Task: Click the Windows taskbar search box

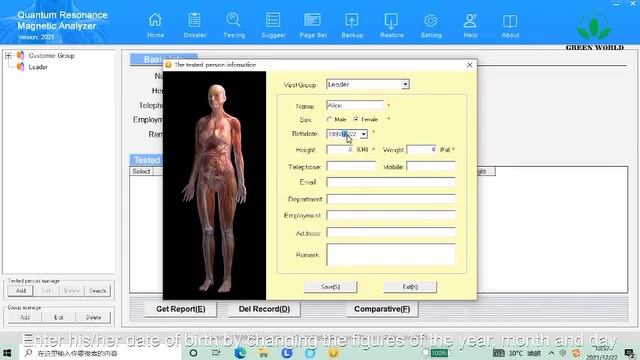Action: pos(100,353)
